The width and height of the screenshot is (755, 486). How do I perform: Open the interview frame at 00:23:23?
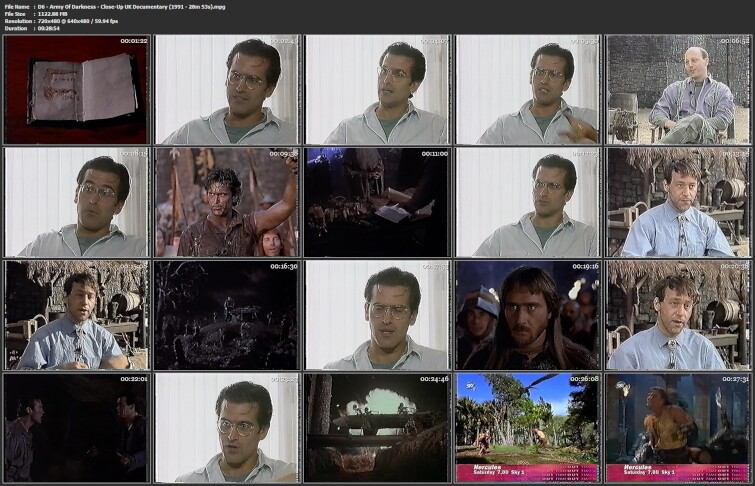(227, 428)
